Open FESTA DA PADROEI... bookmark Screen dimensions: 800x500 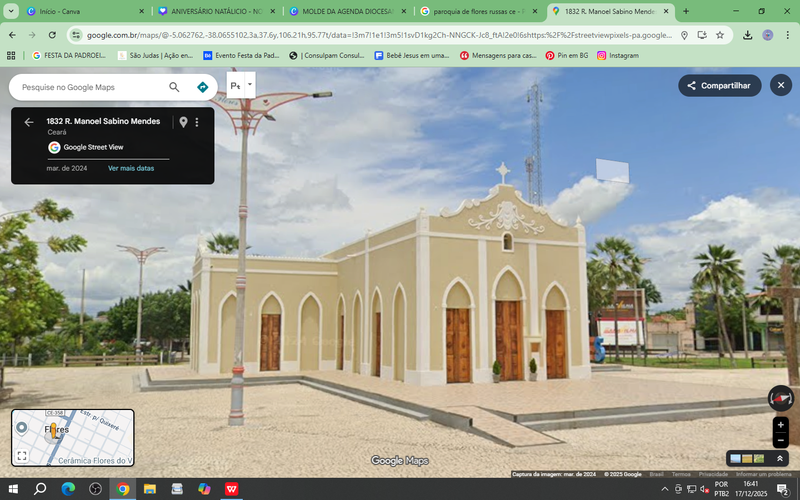point(69,56)
